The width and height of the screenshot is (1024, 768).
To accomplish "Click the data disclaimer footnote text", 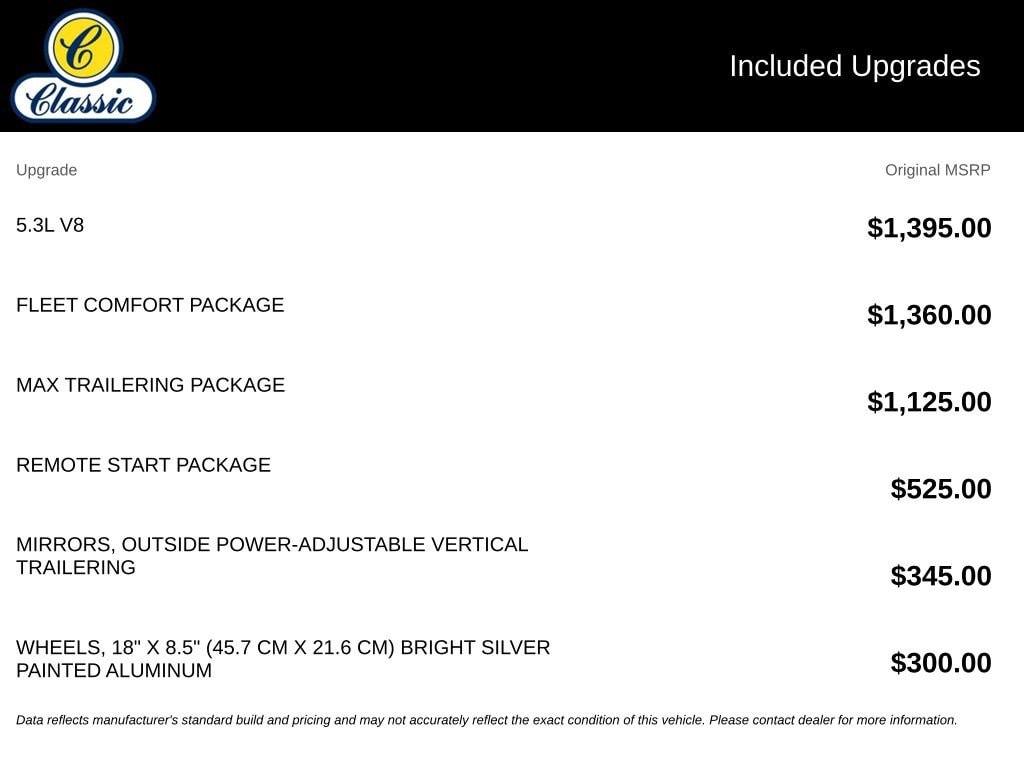I will point(487,720).
